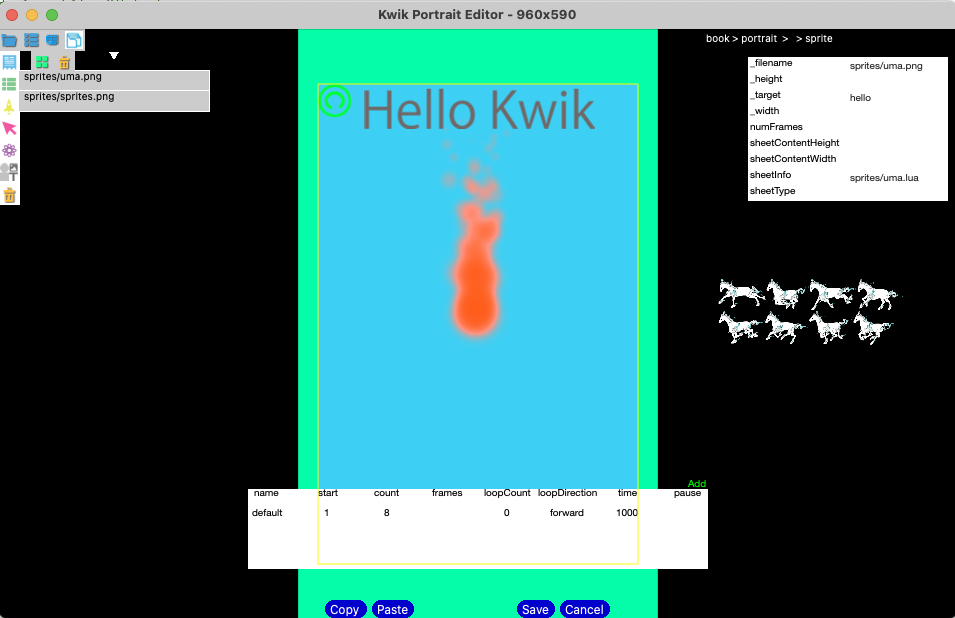Click the loopCount column header
This screenshot has width=955, height=618.
[507, 493]
